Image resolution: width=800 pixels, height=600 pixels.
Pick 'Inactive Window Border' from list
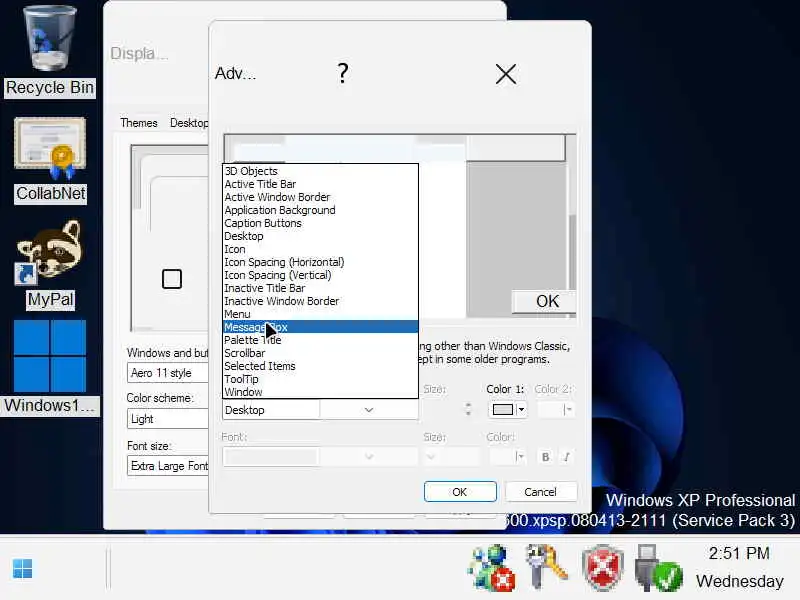320,301
